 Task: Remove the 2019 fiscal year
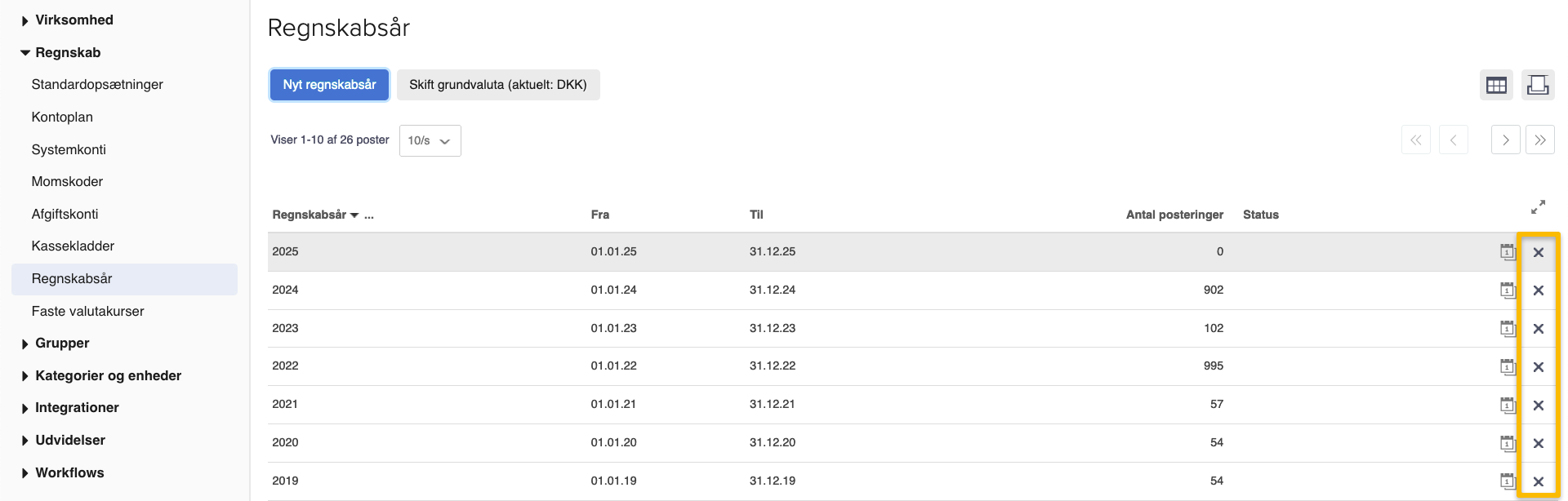tap(1538, 481)
